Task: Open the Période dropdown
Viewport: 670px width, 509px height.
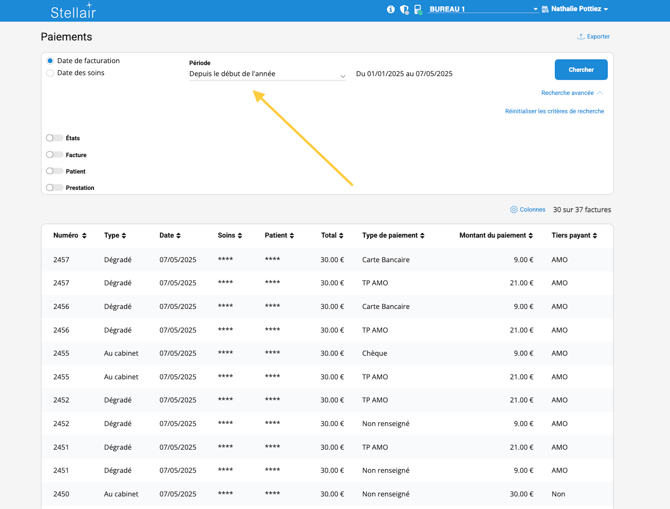Action: coord(267,75)
